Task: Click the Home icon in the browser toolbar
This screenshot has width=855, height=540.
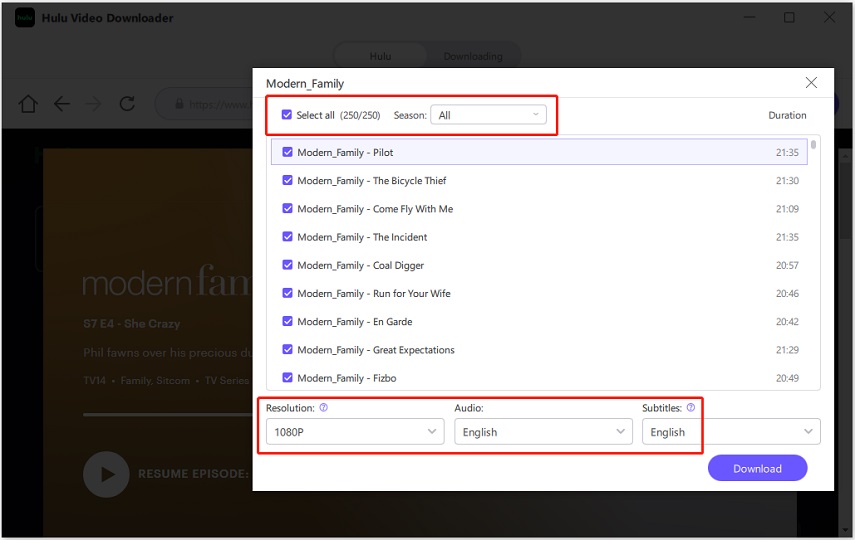Action: point(28,103)
